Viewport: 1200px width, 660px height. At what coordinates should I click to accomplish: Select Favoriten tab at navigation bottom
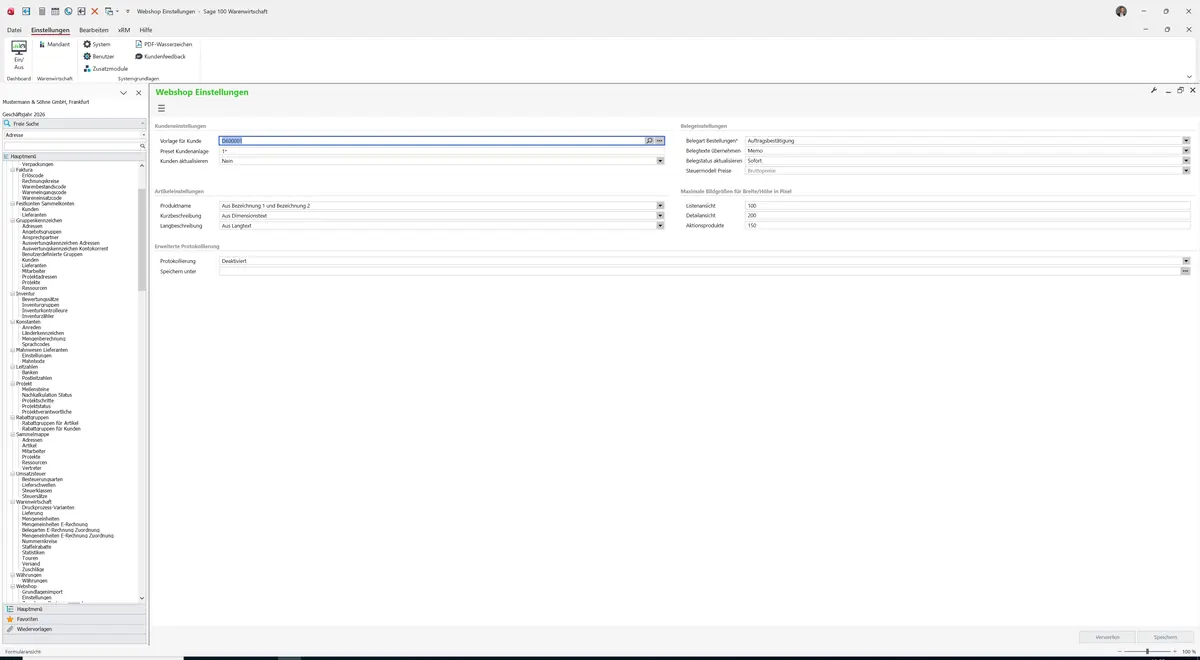[74, 619]
